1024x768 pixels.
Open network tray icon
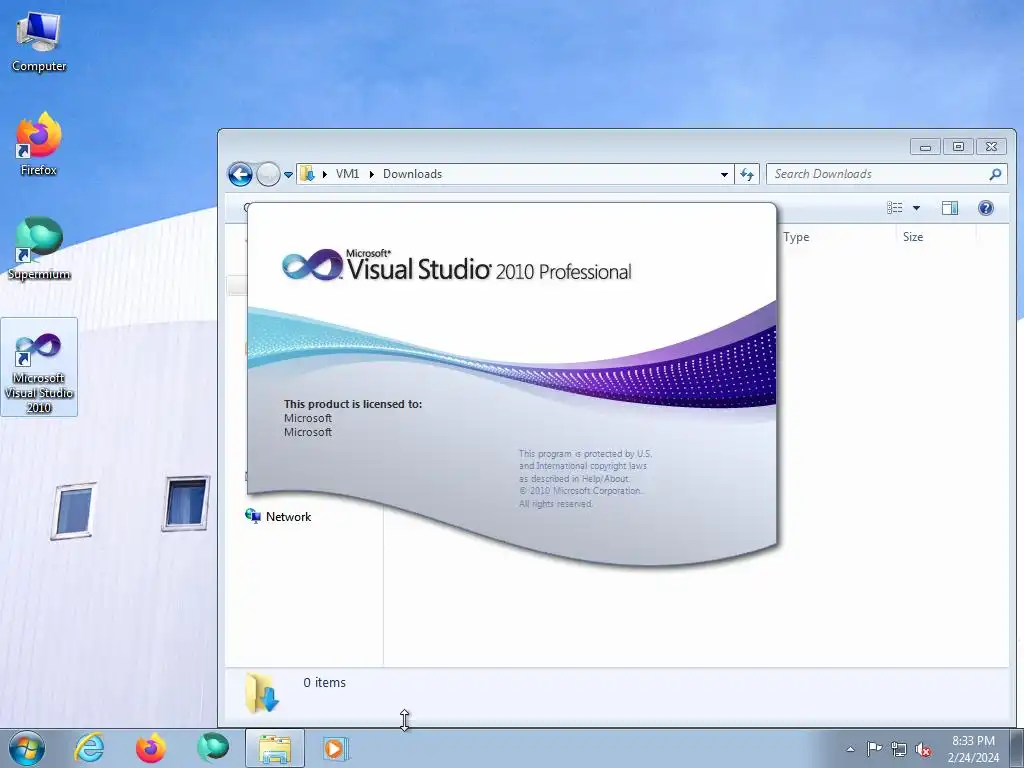coord(899,749)
